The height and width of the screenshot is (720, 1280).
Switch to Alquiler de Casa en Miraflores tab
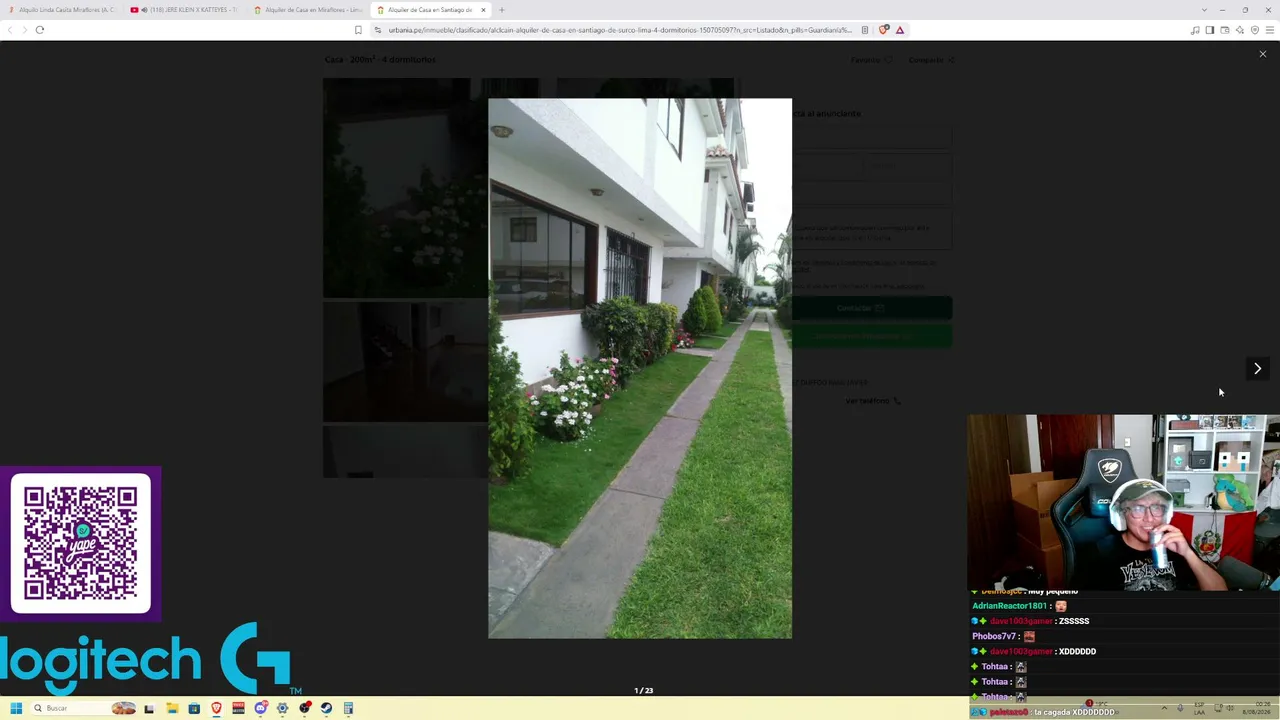click(307, 10)
